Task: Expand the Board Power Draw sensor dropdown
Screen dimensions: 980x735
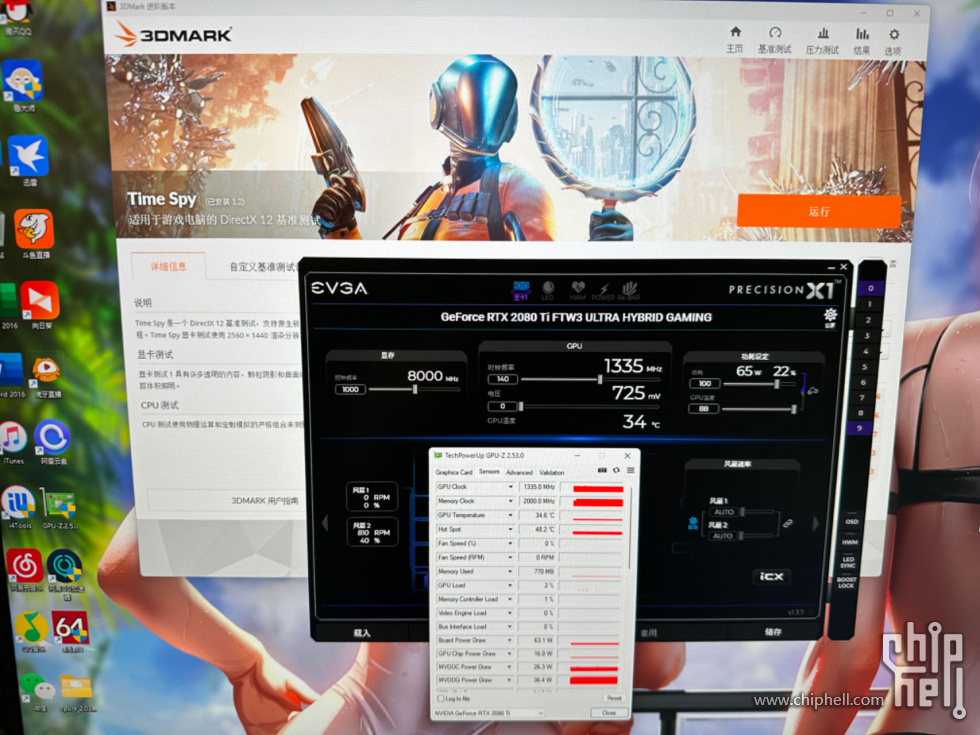Action: click(511, 641)
